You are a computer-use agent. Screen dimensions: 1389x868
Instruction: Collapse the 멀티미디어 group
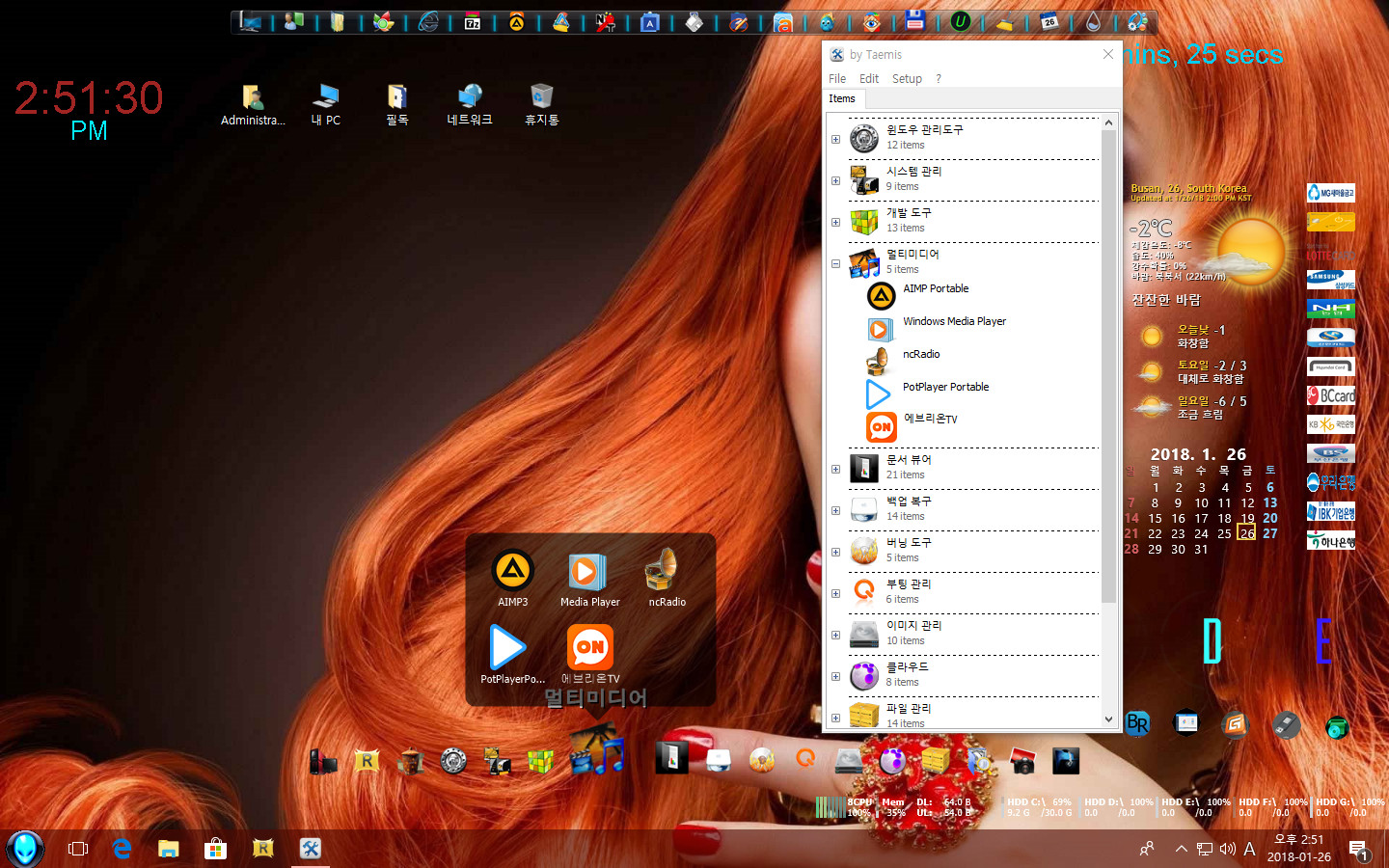[x=835, y=263]
